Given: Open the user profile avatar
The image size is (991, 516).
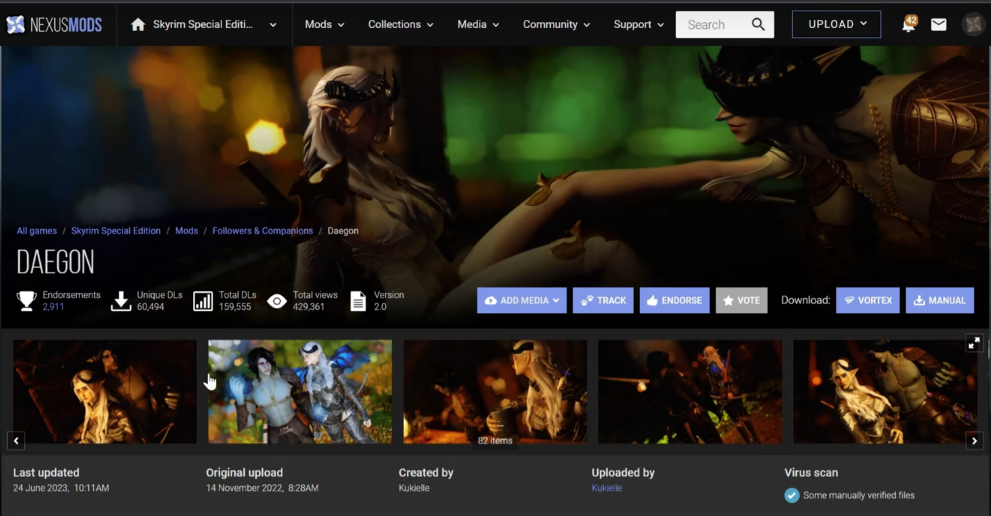Looking at the screenshot, I should (972, 24).
